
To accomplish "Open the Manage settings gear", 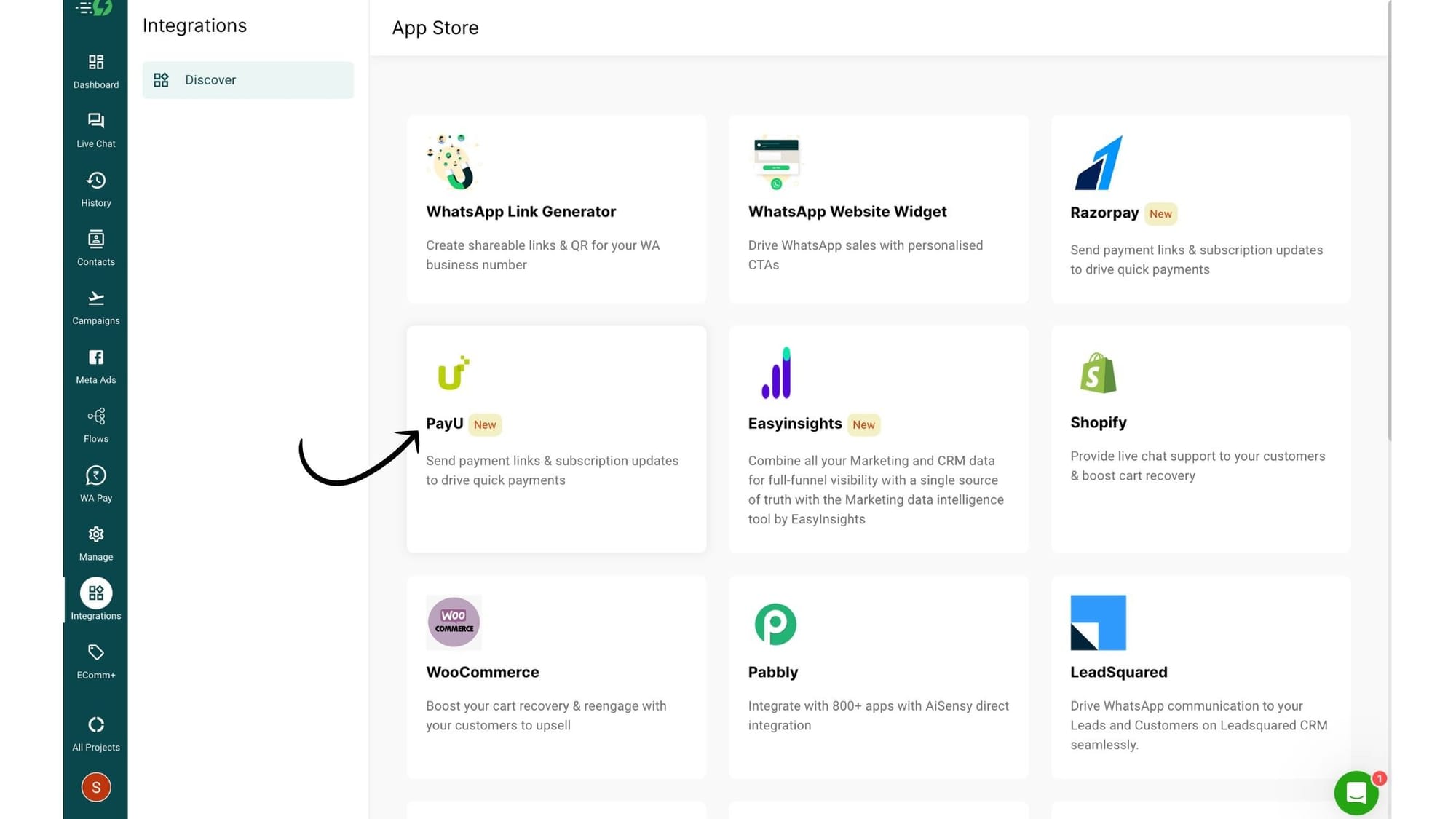I will [x=95, y=542].
